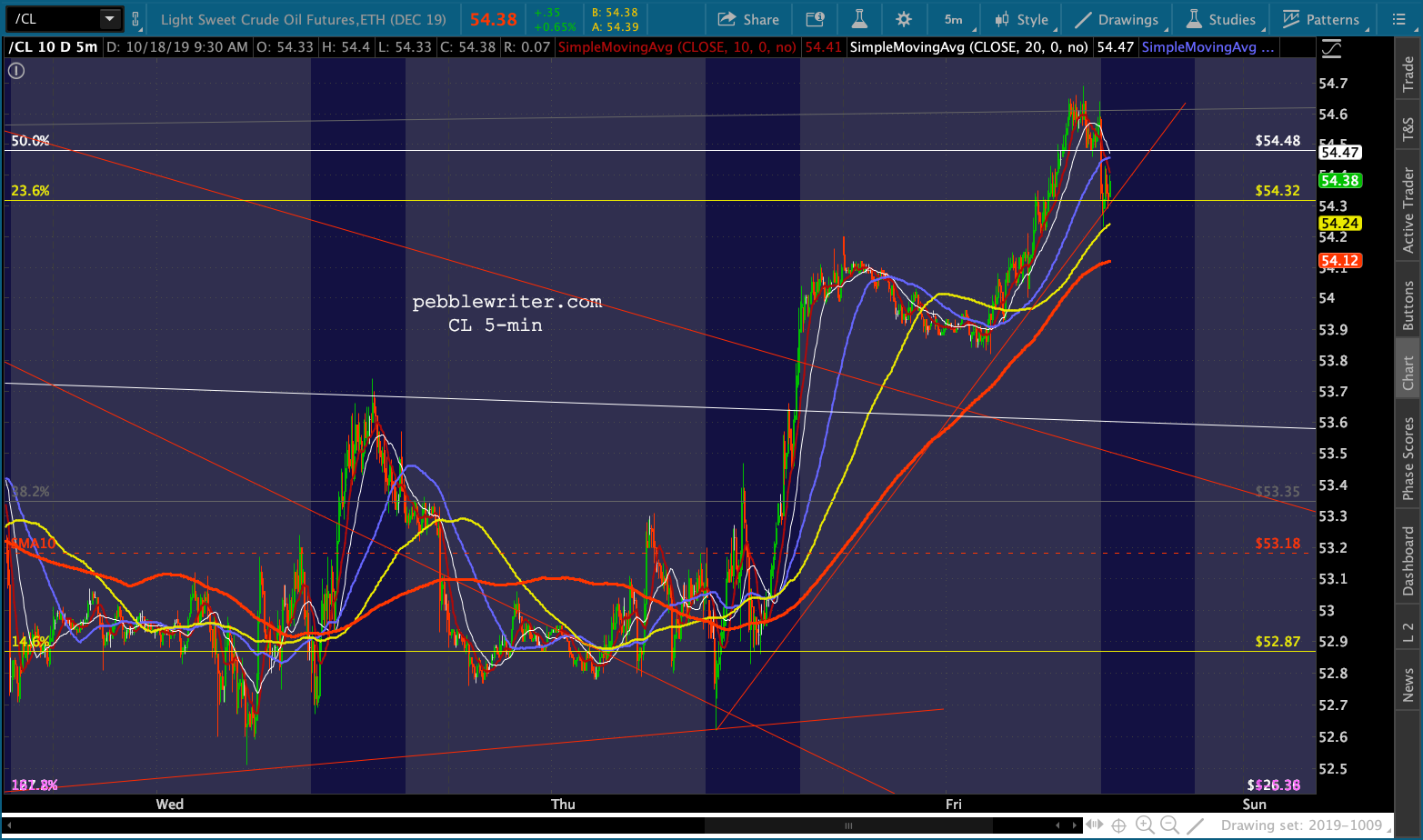This screenshot has width=1423, height=840.
Task: Expand the /CL symbol dropdown arrow
Action: (x=109, y=19)
